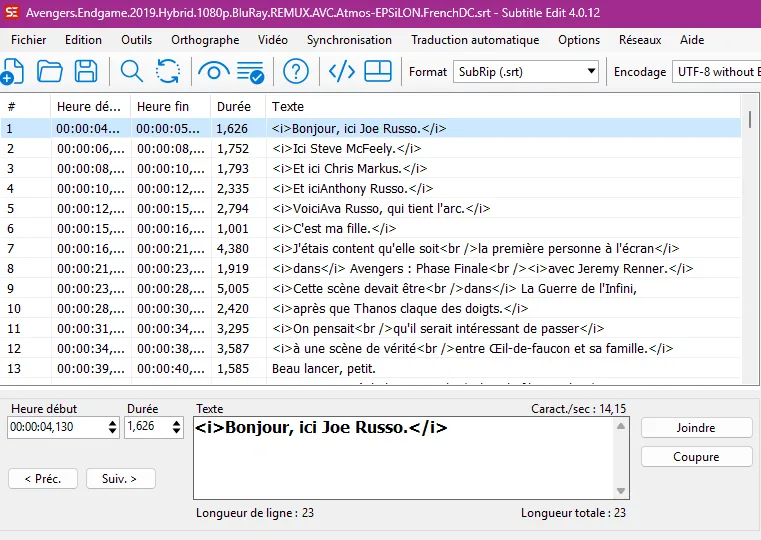
Task: Click the layout chooser icon
Action: click(378, 71)
